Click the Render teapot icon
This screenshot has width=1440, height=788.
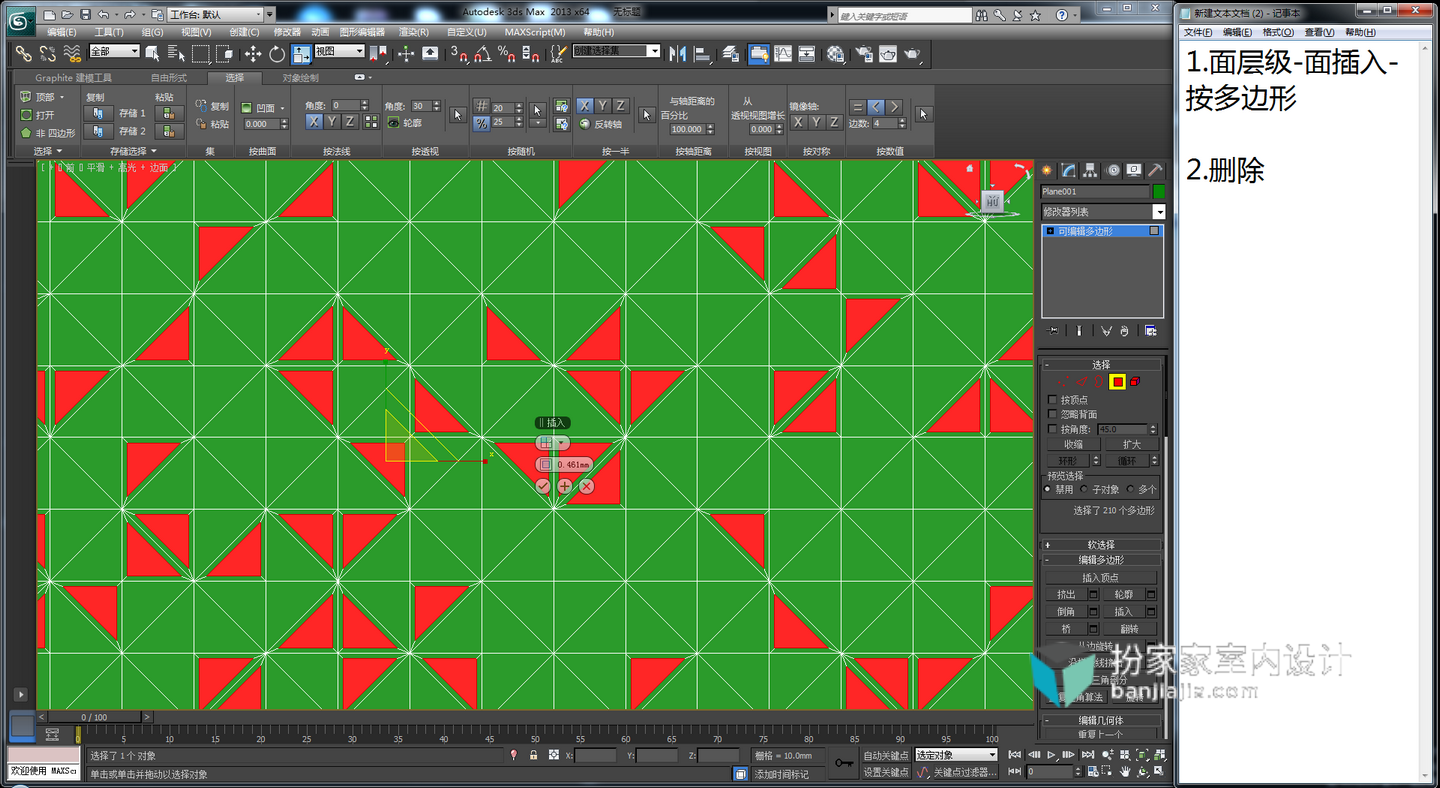click(x=912, y=54)
